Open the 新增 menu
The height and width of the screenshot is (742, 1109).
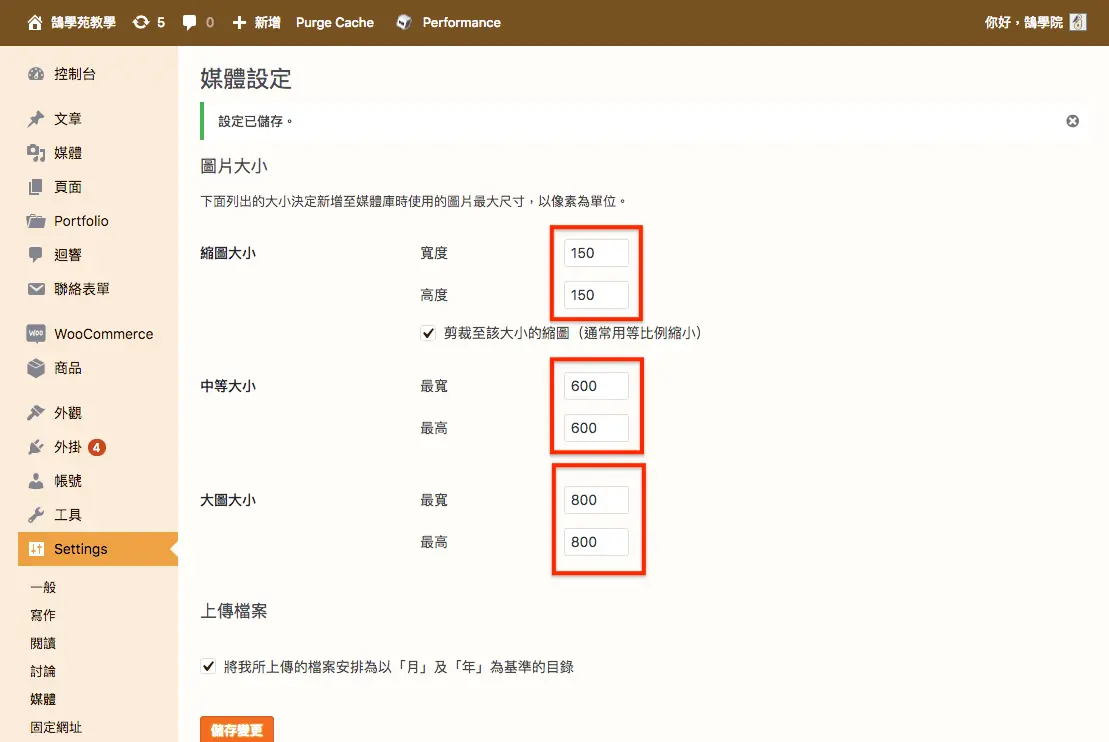[x=267, y=23]
